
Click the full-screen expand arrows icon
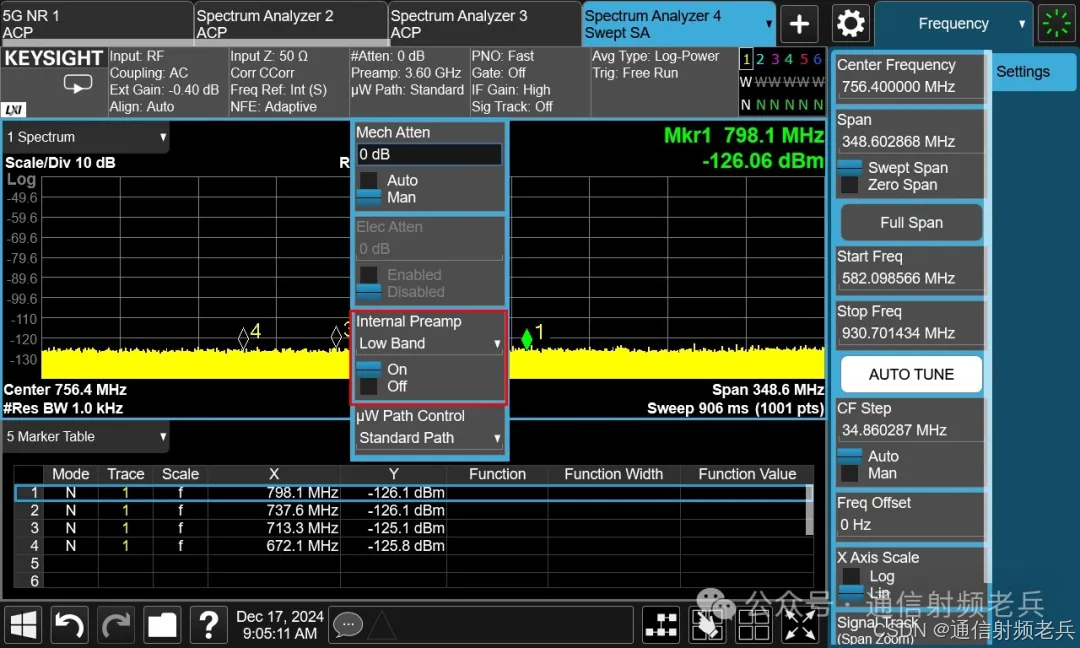(800, 624)
